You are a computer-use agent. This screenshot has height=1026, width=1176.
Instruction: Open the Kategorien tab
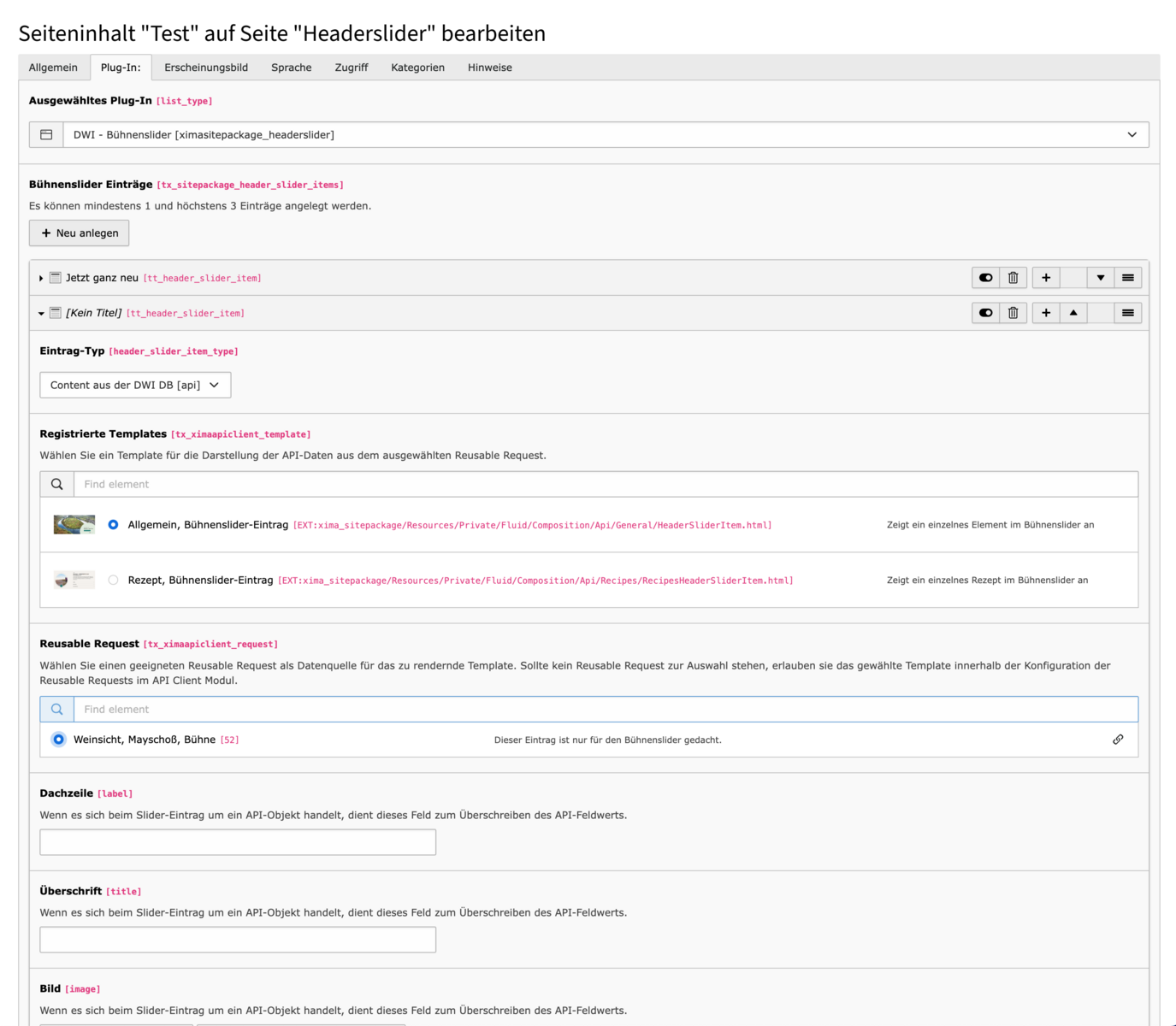tap(417, 68)
